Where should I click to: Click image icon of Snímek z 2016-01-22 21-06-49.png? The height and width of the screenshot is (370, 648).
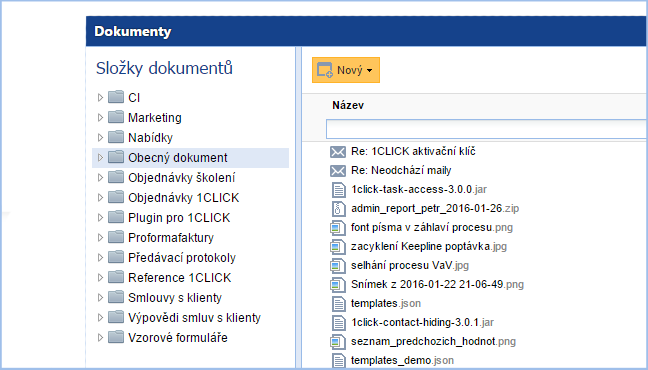pyautogui.click(x=338, y=285)
